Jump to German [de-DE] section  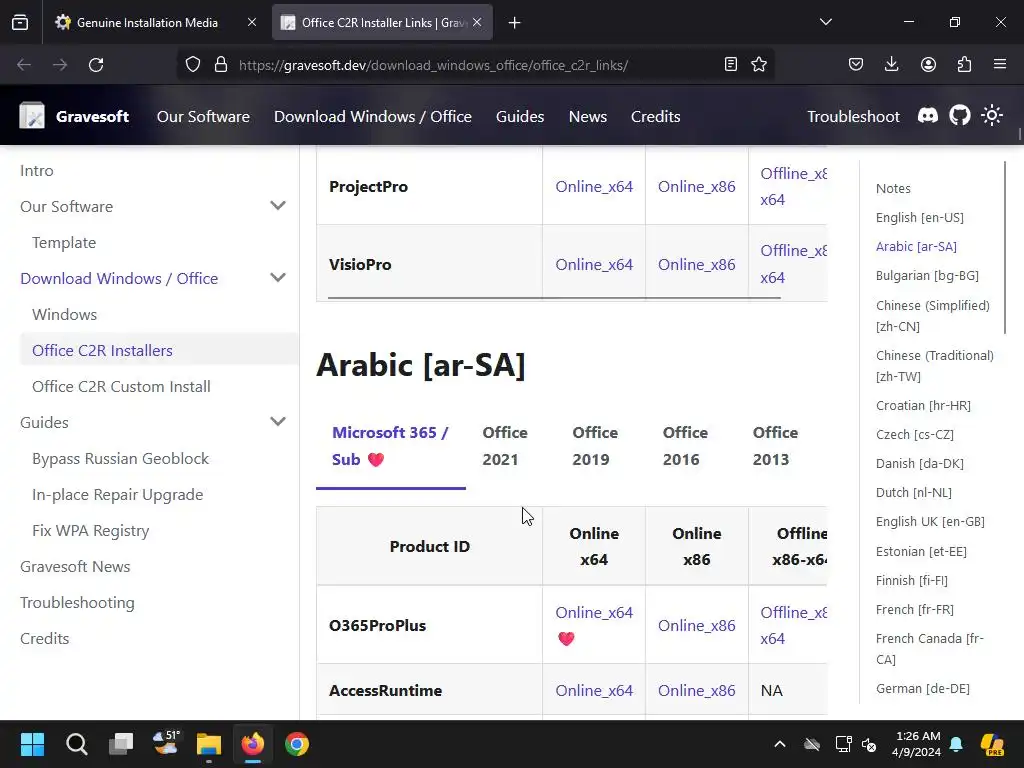[x=923, y=688]
